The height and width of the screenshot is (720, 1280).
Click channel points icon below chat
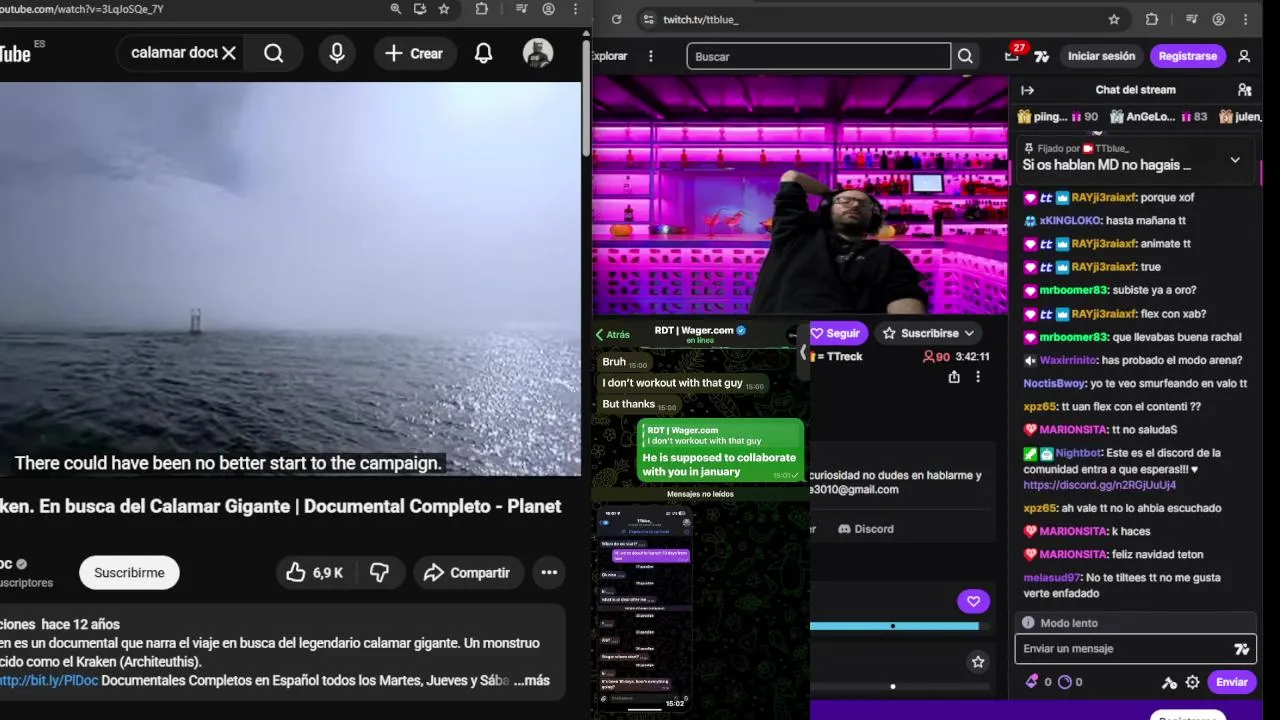[x=1065, y=682]
